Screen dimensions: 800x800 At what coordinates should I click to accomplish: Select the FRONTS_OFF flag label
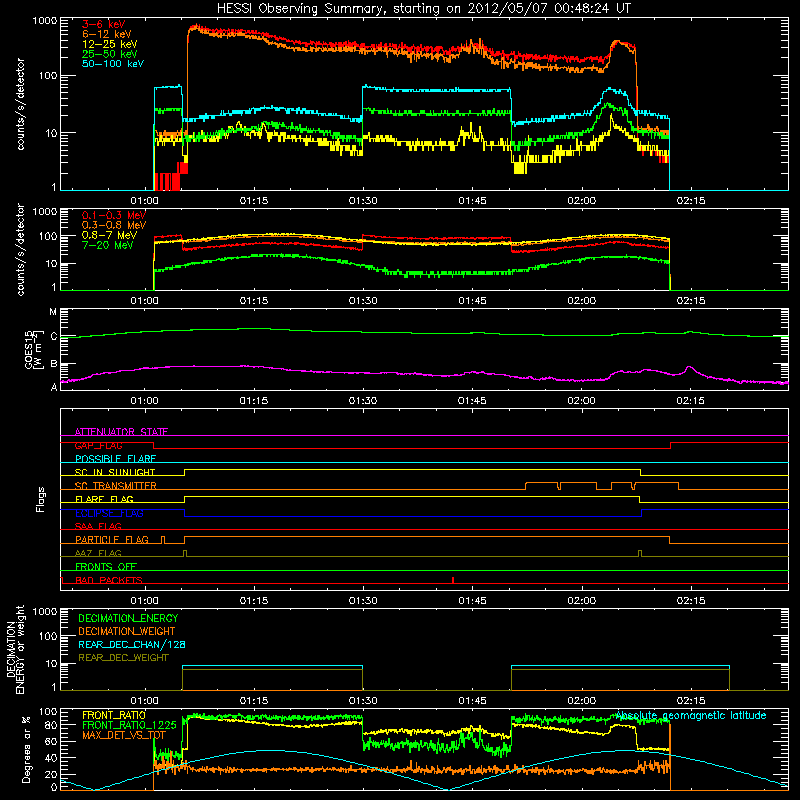coord(106,566)
